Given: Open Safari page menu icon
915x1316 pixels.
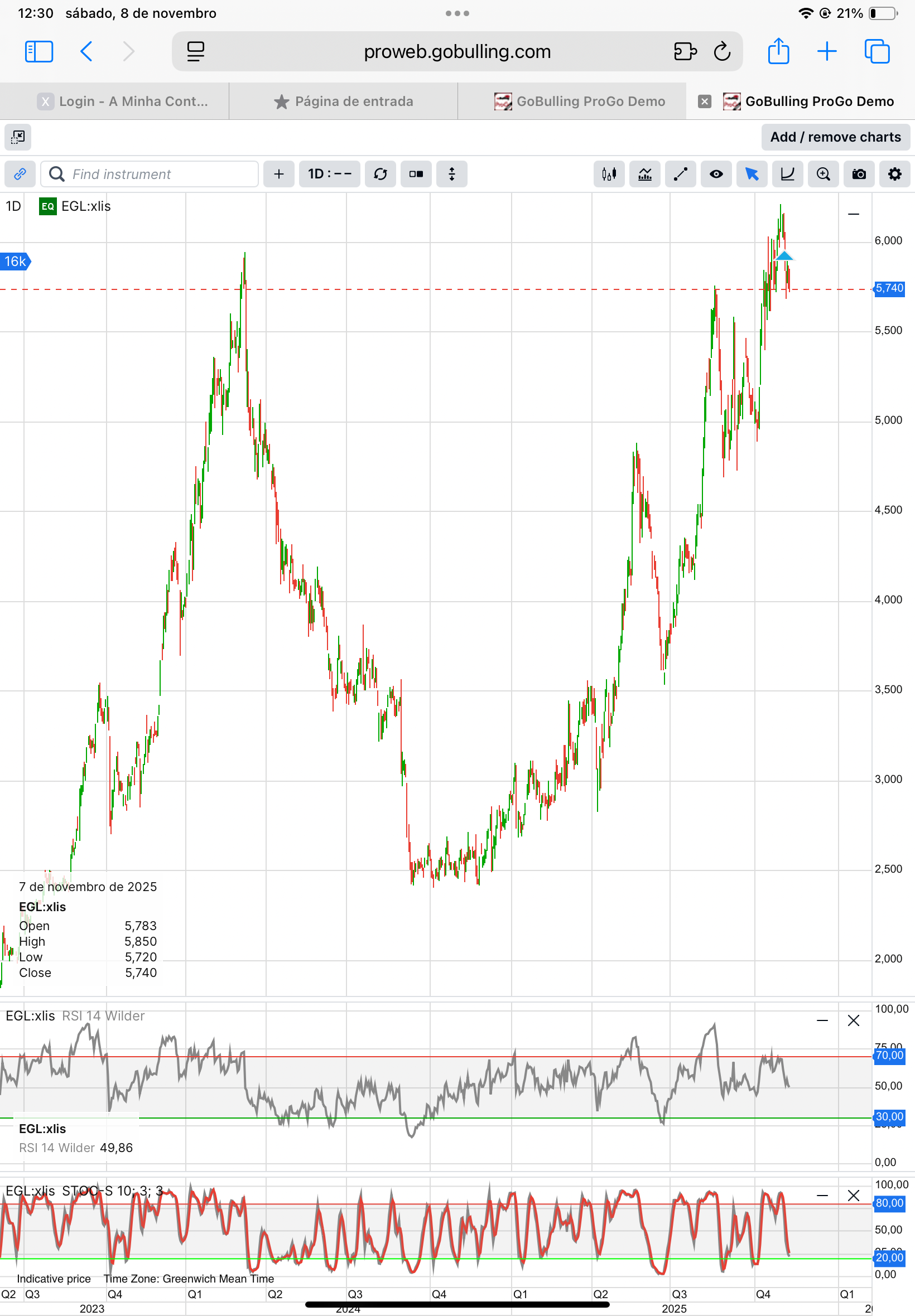Looking at the screenshot, I should [x=195, y=51].
